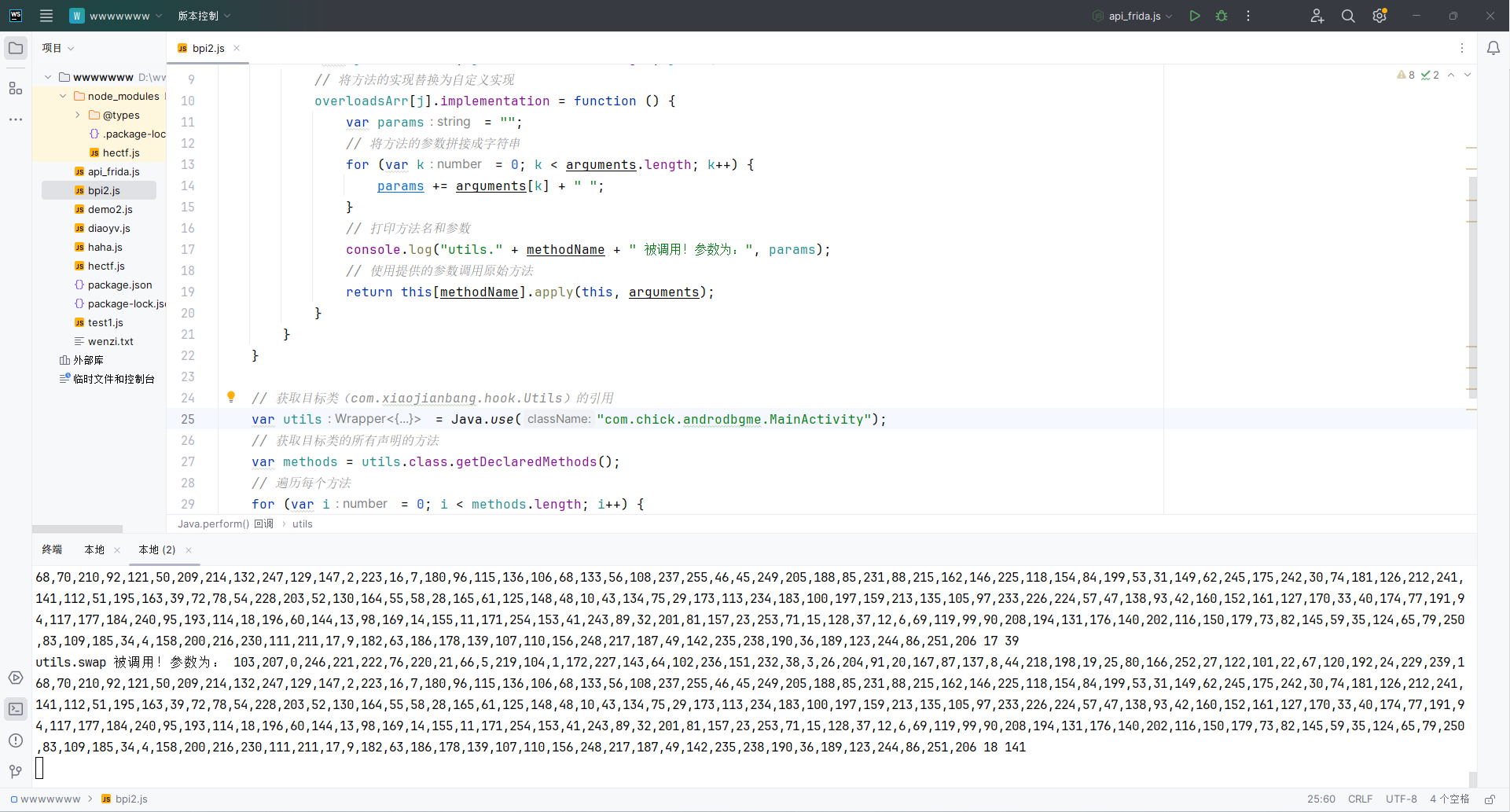Open the Structure tool window icon

point(16,88)
